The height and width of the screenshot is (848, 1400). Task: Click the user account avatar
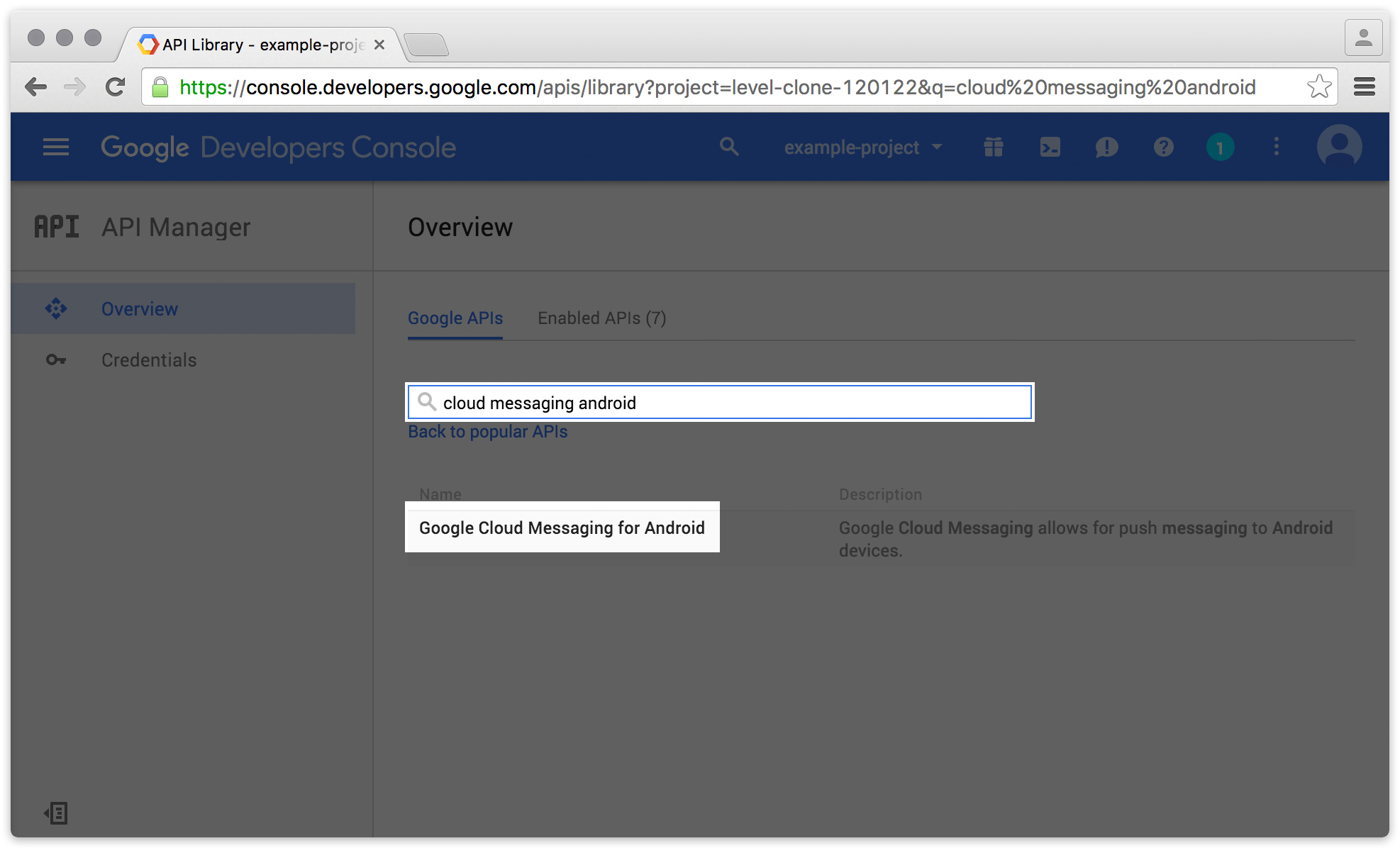click(1339, 147)
